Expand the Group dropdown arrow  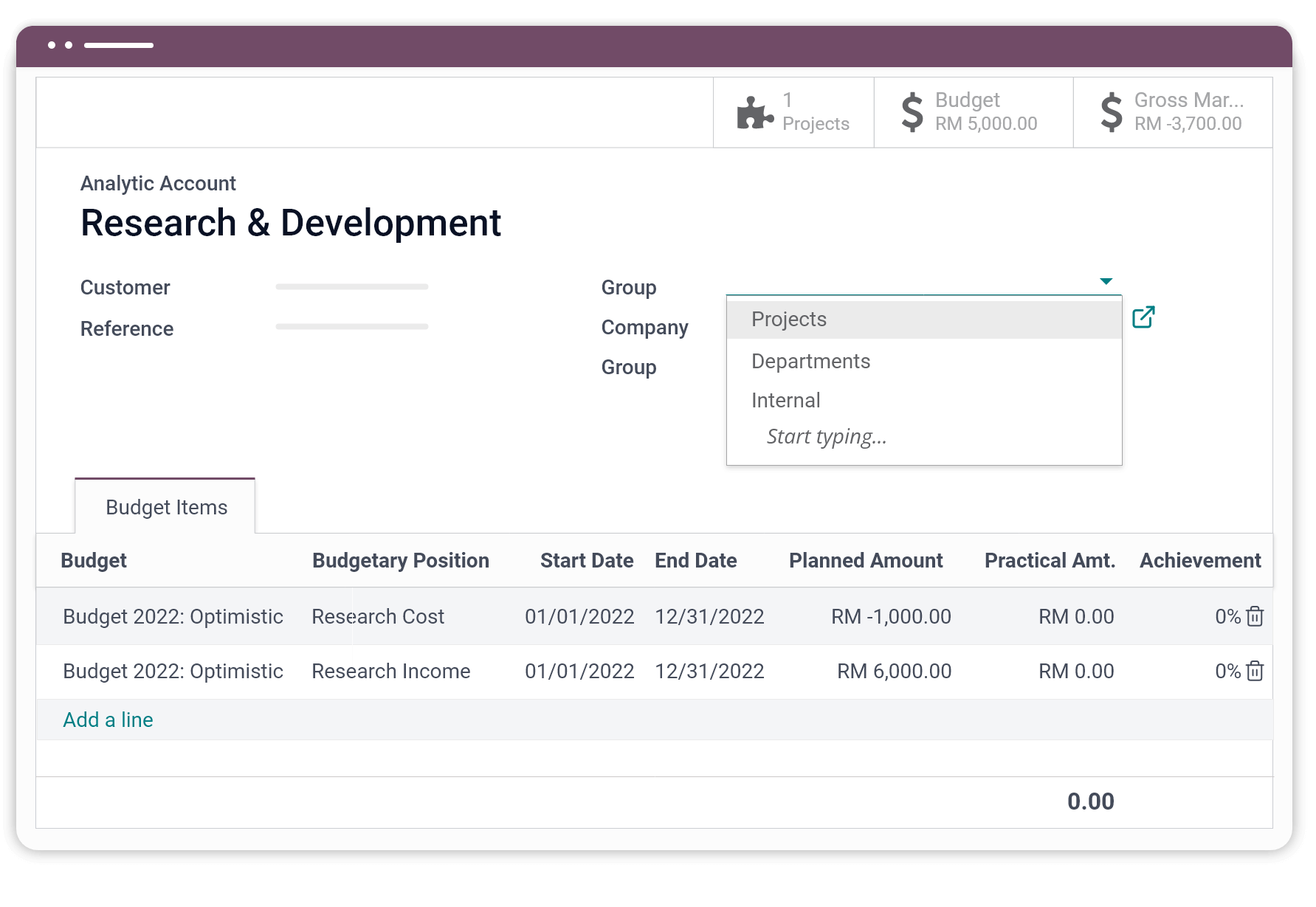1105,281
